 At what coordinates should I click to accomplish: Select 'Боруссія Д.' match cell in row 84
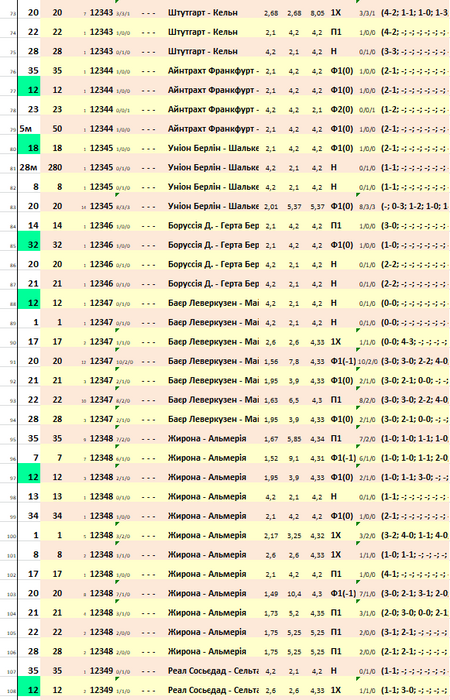pyautogui.click(x=213, y=225)
